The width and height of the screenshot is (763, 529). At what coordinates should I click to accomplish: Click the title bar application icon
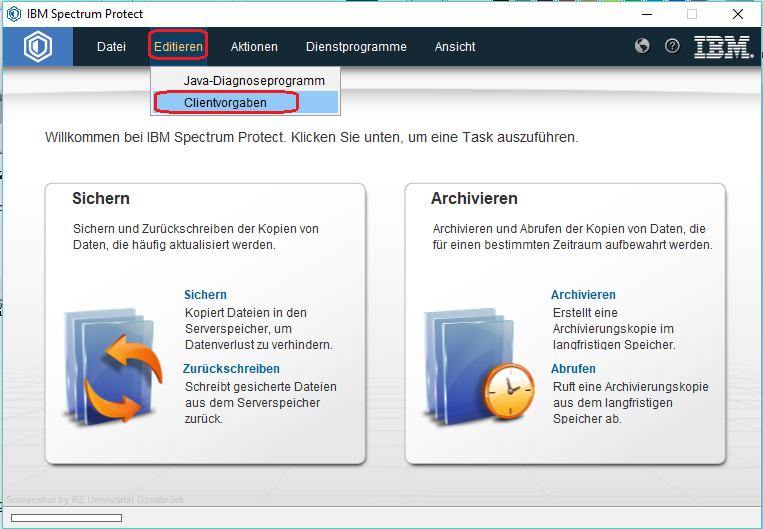(x=14, y=14)
